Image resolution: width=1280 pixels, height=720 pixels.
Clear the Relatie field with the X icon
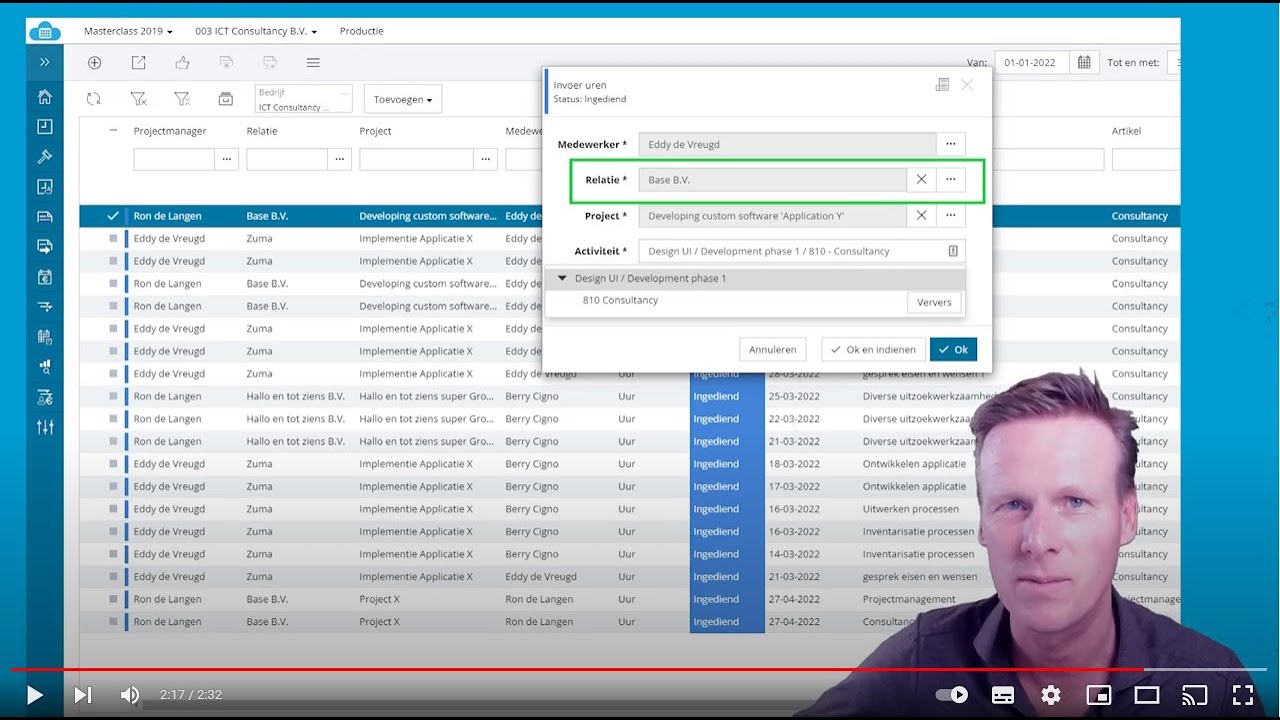(x=921, y=180)
